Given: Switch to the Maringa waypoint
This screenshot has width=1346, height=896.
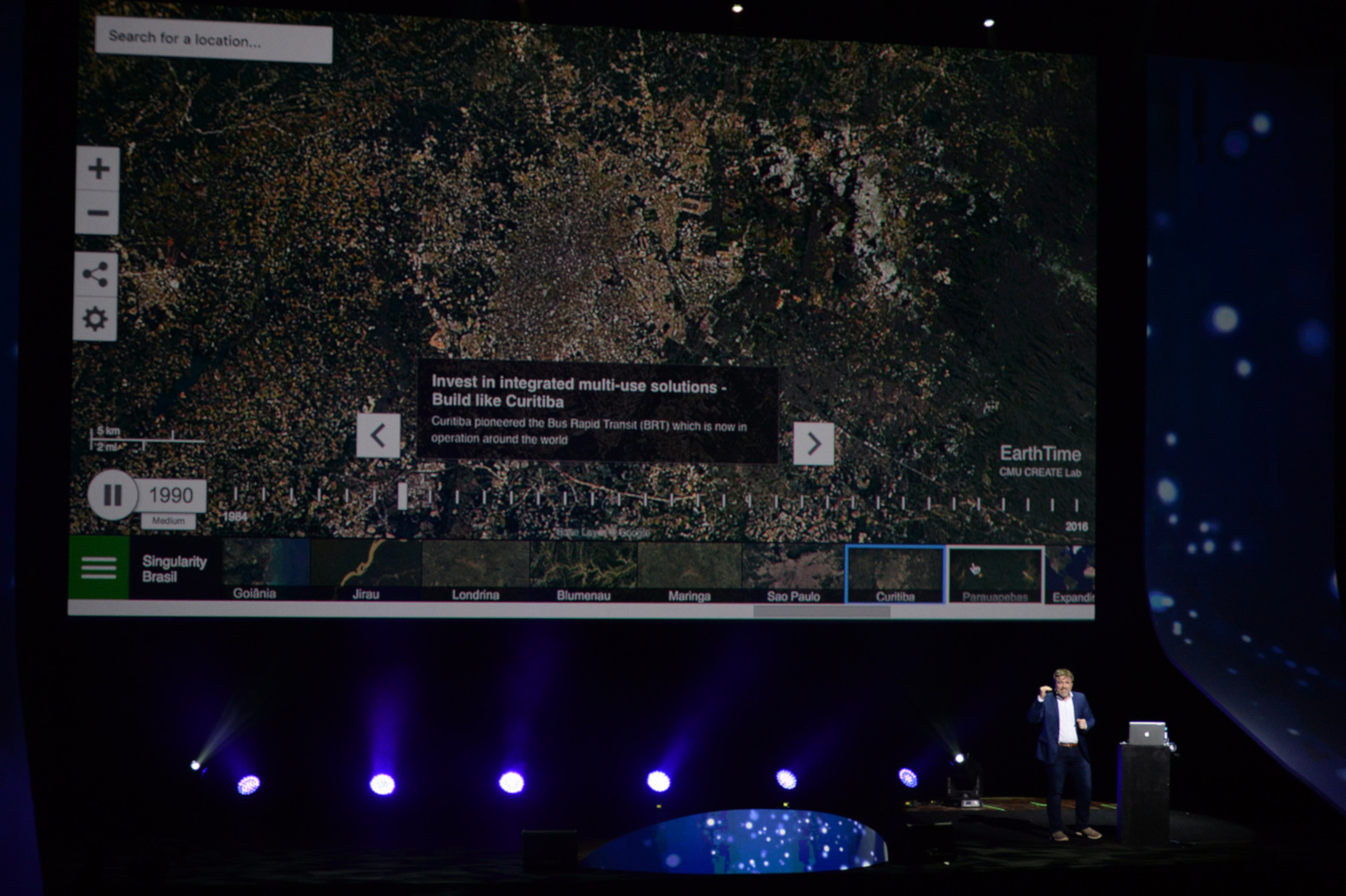Looking at the screenshot, I should click(x=690, y=572).
